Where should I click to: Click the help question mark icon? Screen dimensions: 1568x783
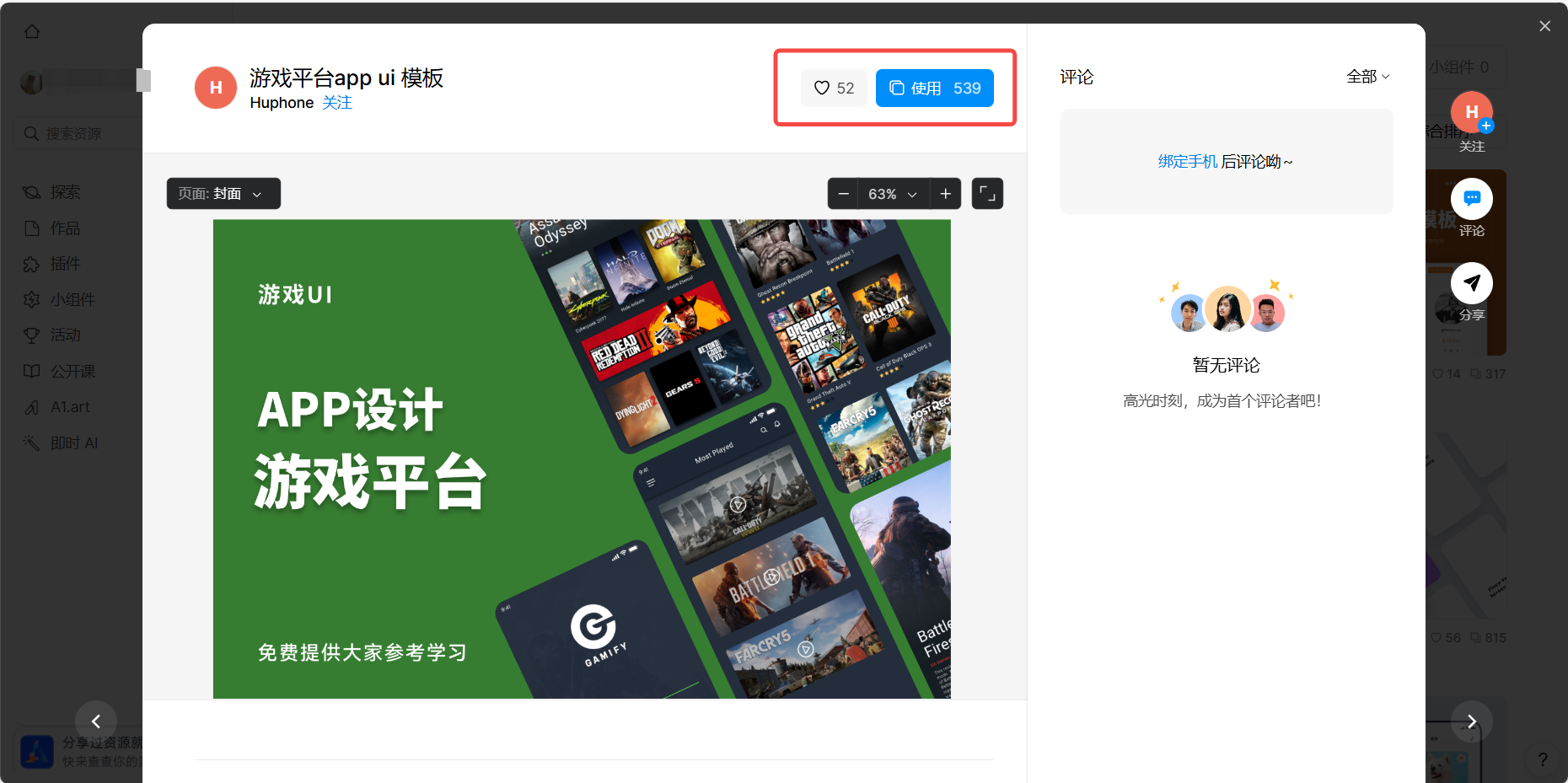(x=1543, y=759)
